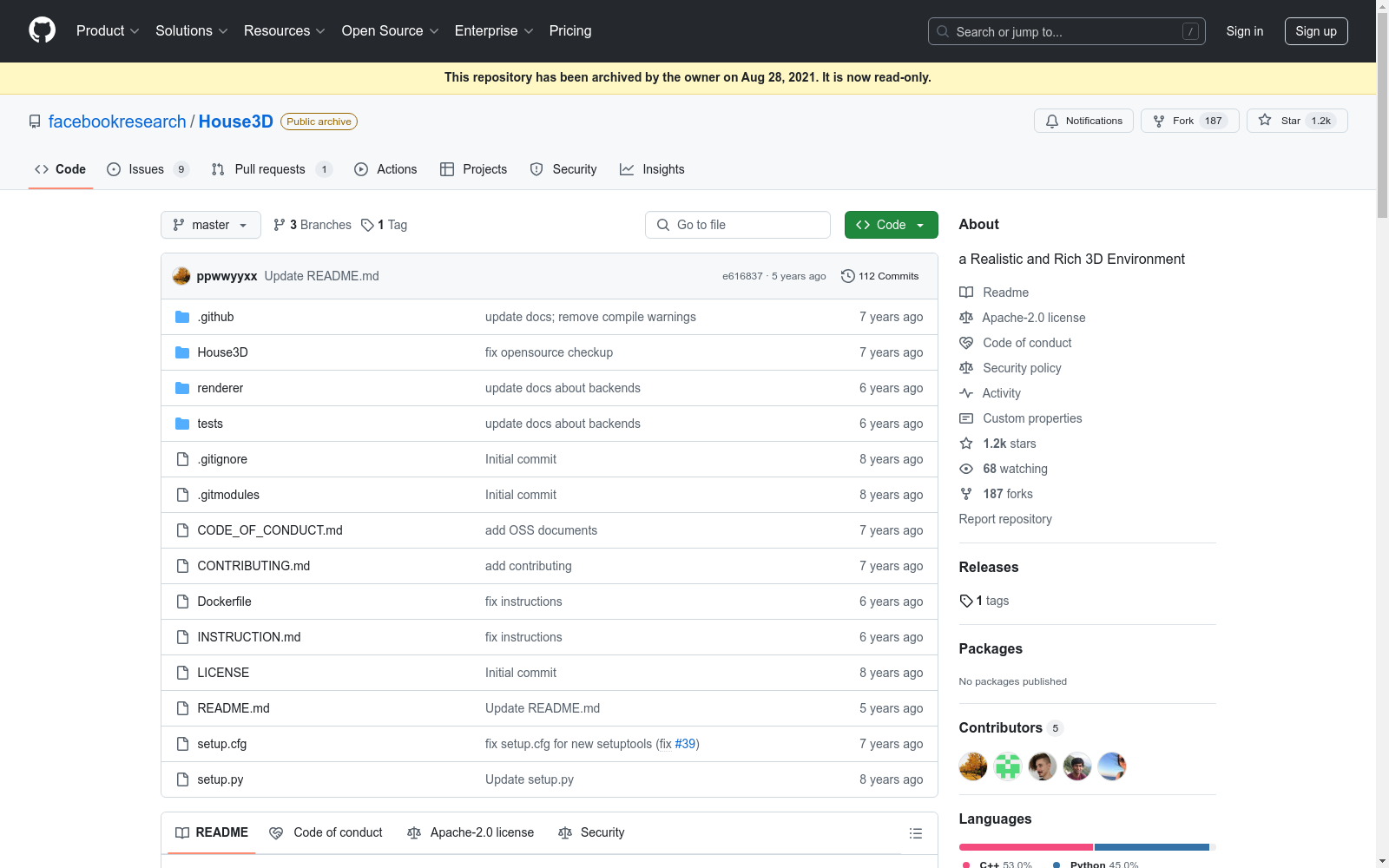Click the Search or jump to field
Viewport: 1389px width, 868px height.
coord(1067,31)
